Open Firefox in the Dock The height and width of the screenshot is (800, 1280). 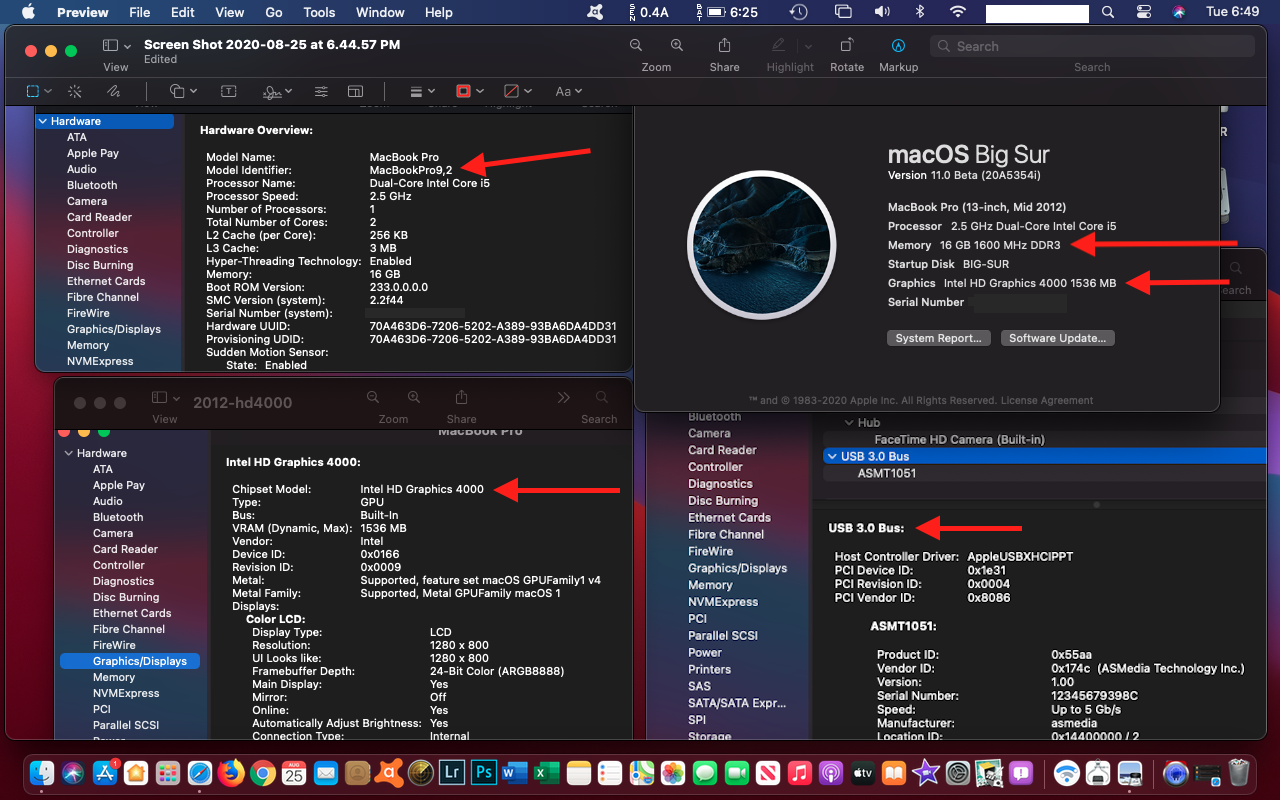point(231,773)
